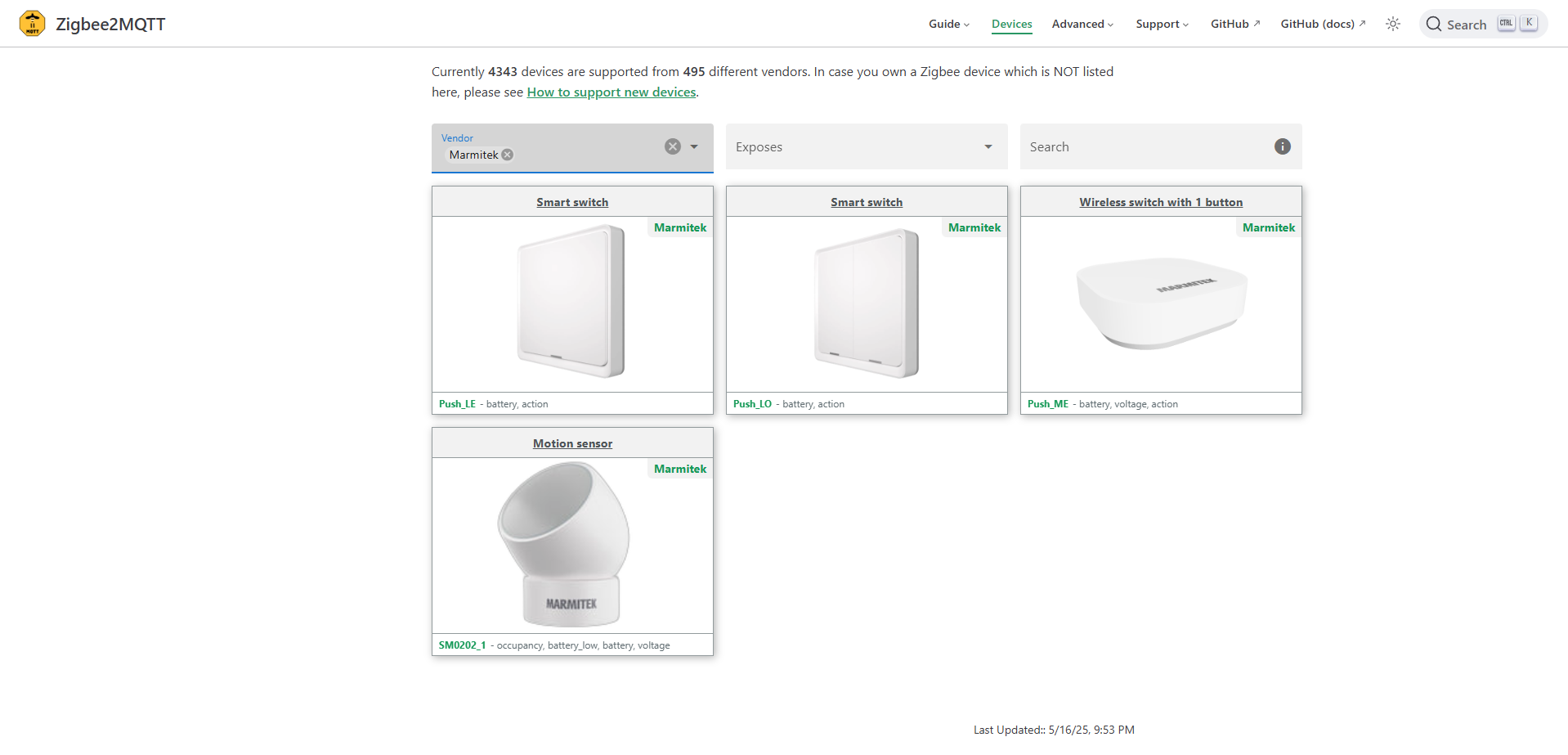Open the GitHub (docs) external link
This screenshot has width=1568, height=755.
[1323, 24]
